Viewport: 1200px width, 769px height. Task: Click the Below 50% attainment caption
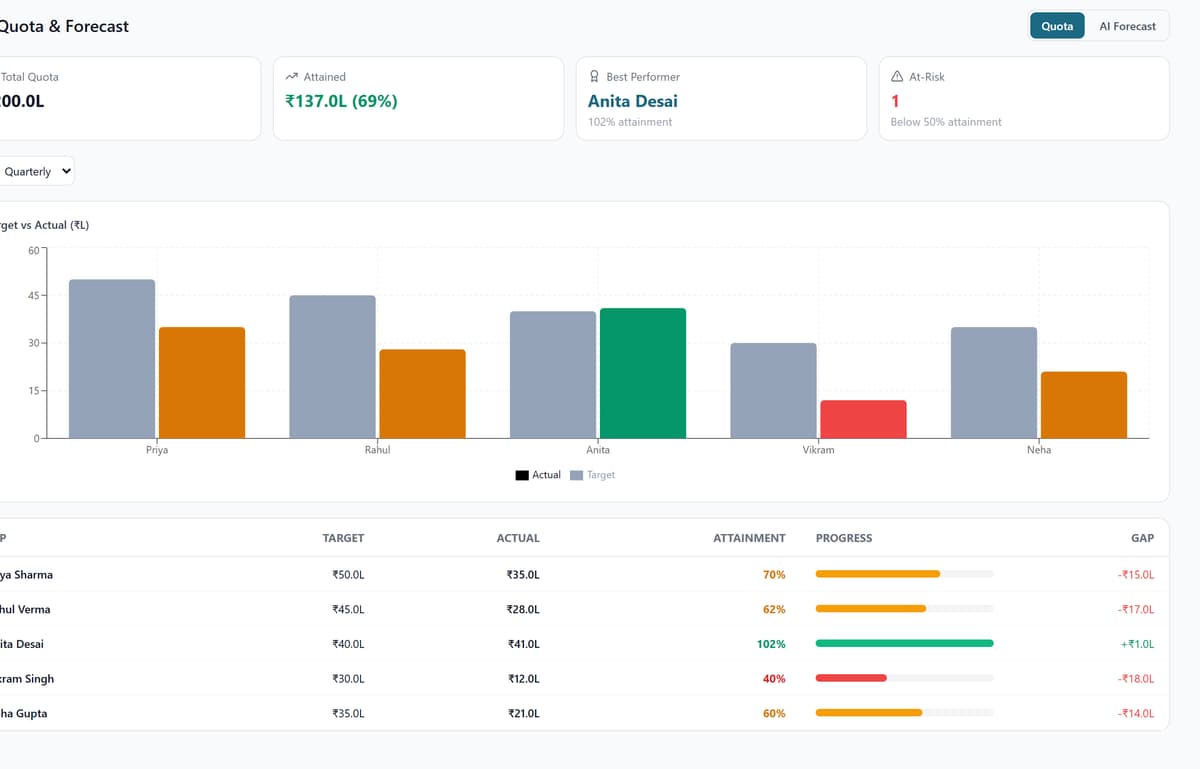coord(946,122)
